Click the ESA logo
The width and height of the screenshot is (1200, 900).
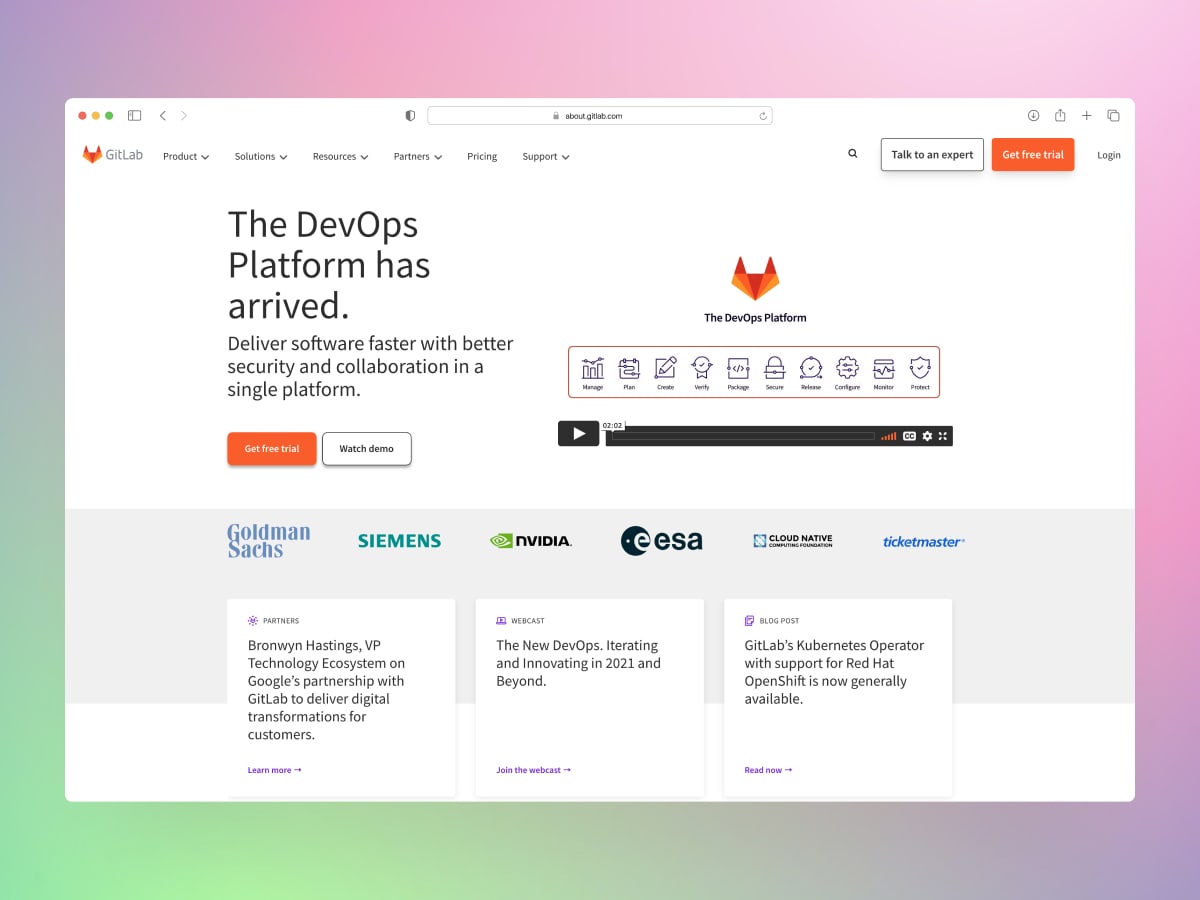tap(661, 541)
